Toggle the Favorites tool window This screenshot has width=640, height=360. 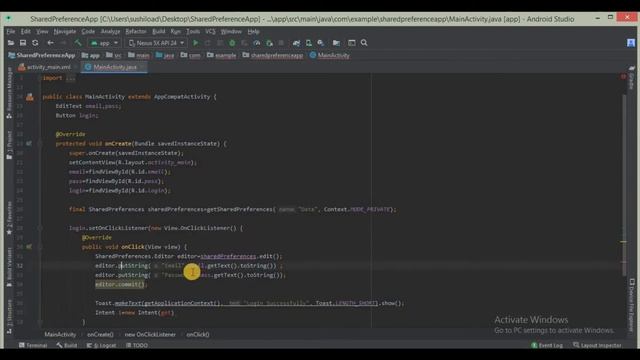9,218
